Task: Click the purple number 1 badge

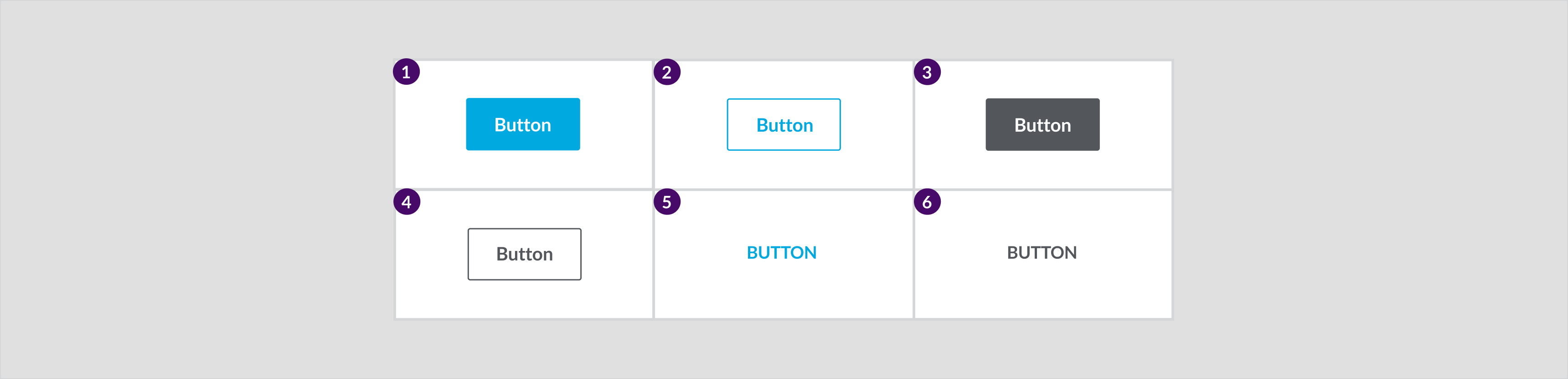Action: pyautogui.click(x=406, y=72)
